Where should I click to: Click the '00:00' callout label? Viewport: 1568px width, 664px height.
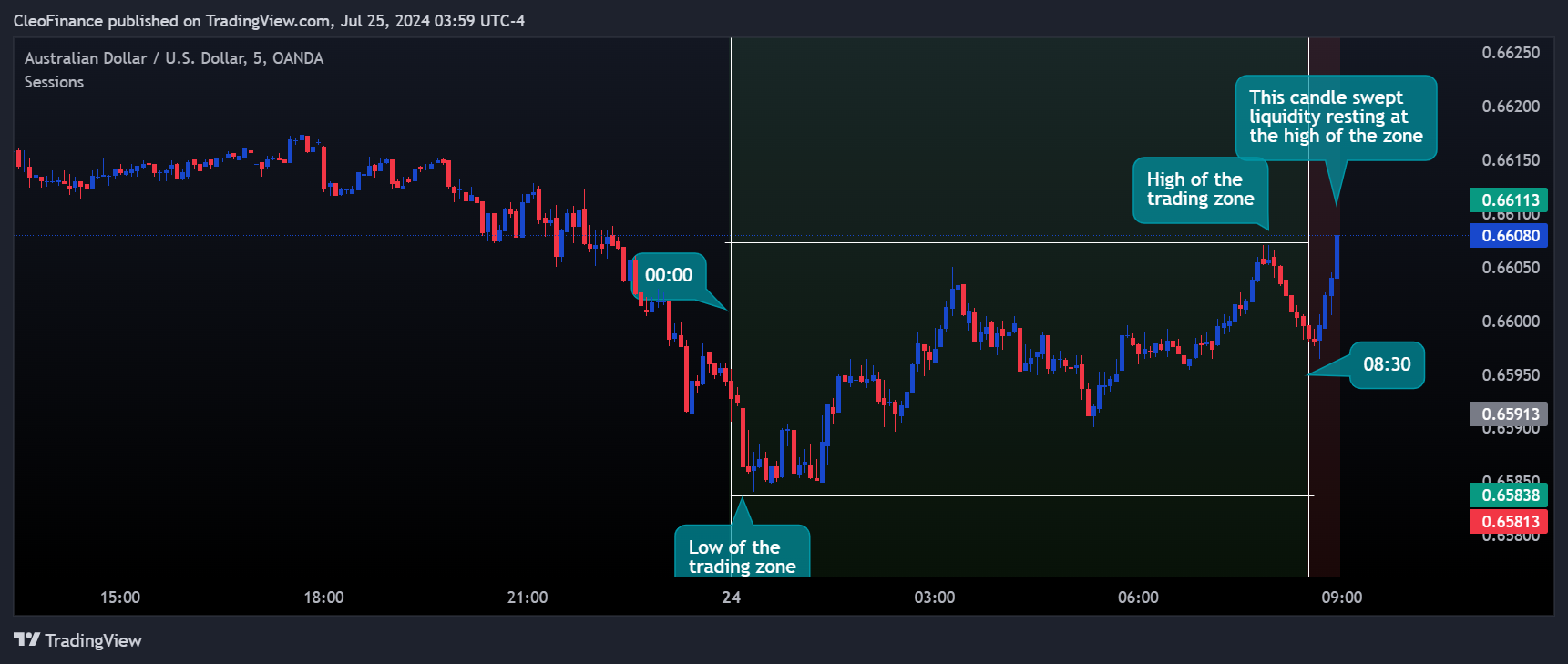tap(669, 275)
